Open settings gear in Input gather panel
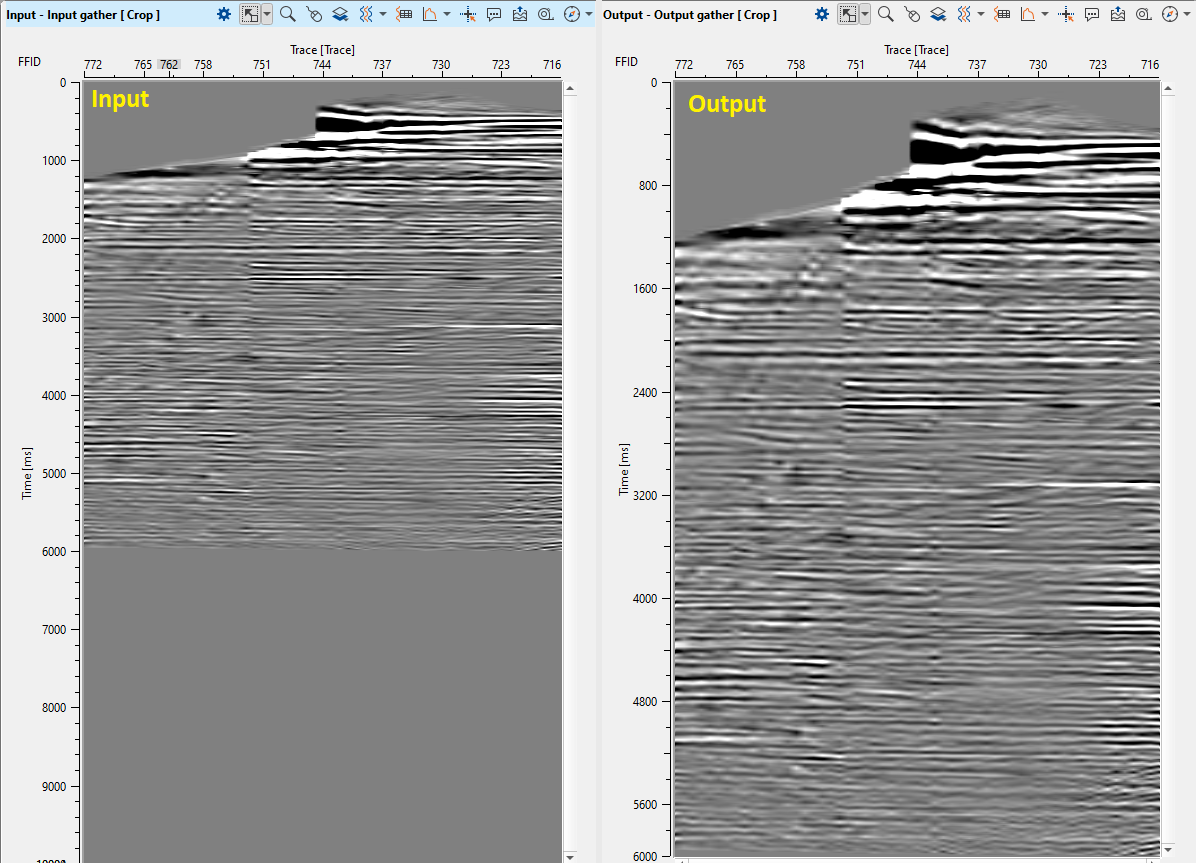This screenshot has width=1196, height=863. pos(224,14)
